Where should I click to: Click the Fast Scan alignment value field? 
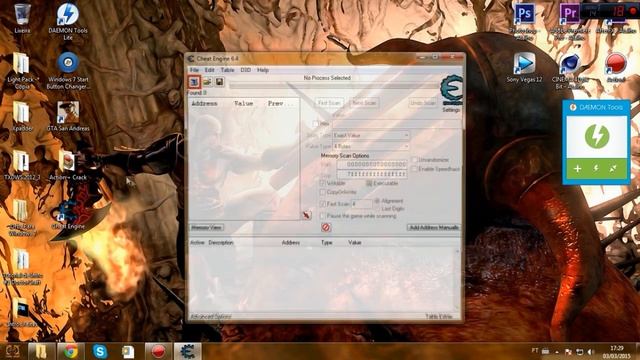click(361, 203)
